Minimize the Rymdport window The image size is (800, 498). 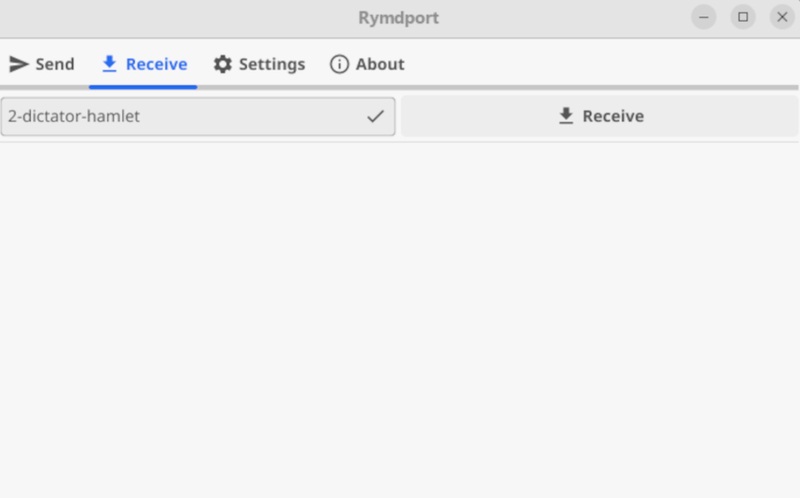704,17
